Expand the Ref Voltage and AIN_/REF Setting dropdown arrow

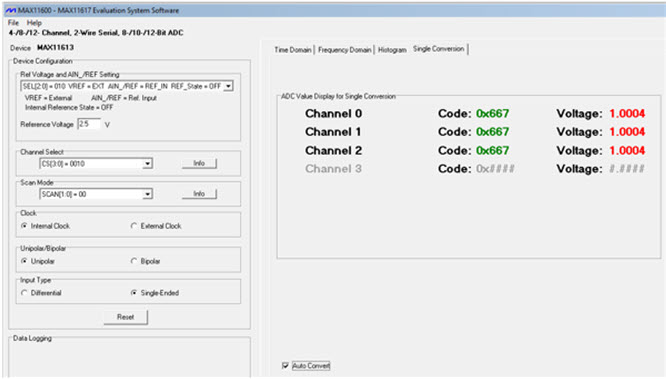[228, 86]
